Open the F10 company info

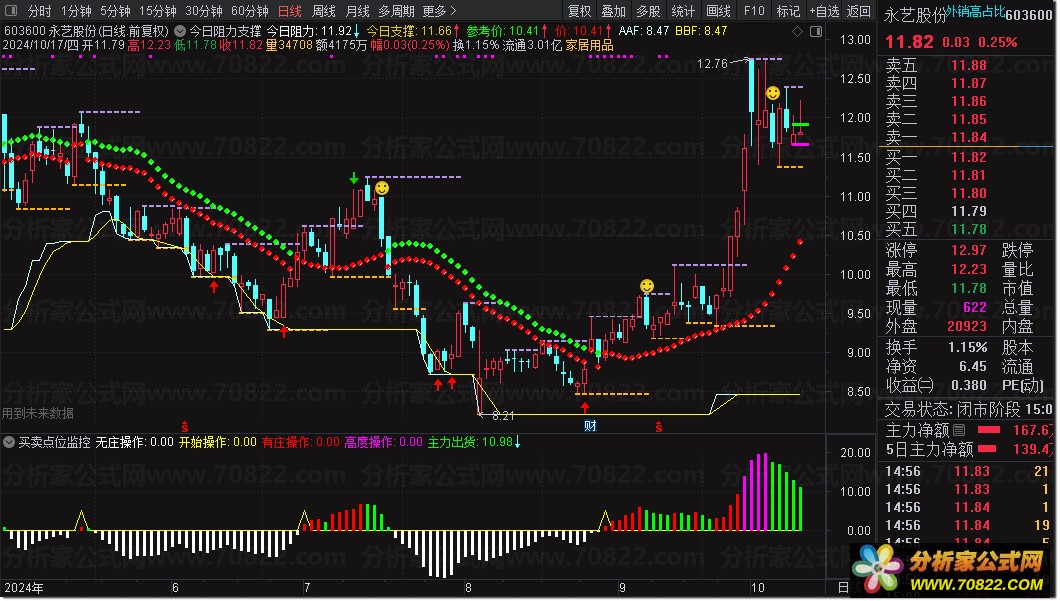click(x=754, y=11)
